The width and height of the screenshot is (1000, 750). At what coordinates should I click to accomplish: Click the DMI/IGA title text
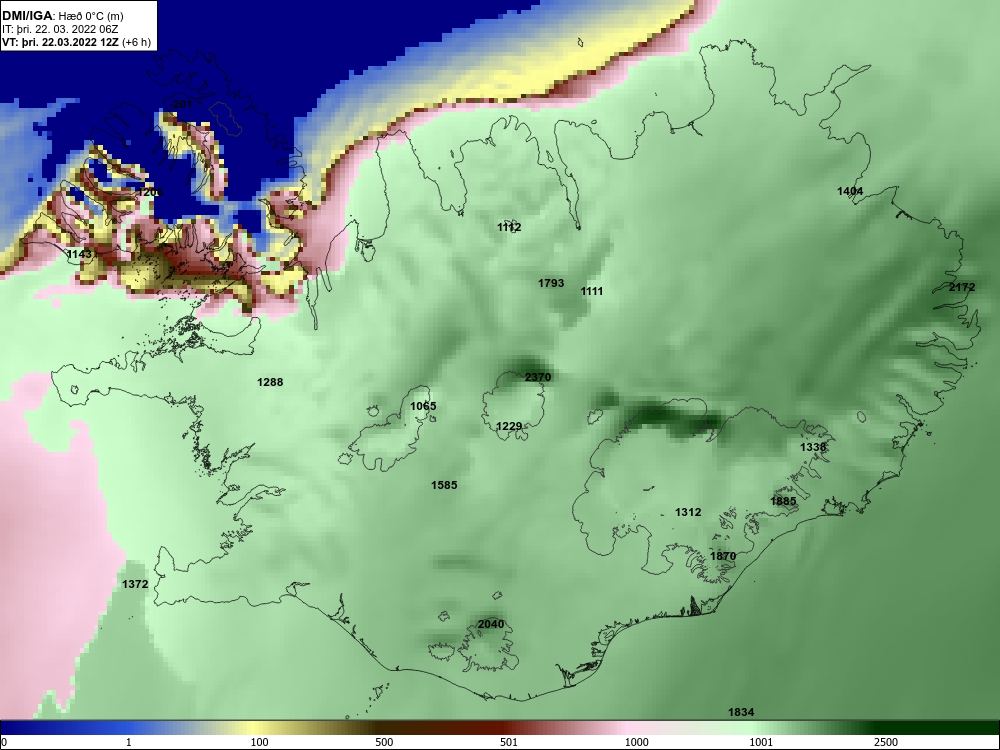tap(27, 16)
